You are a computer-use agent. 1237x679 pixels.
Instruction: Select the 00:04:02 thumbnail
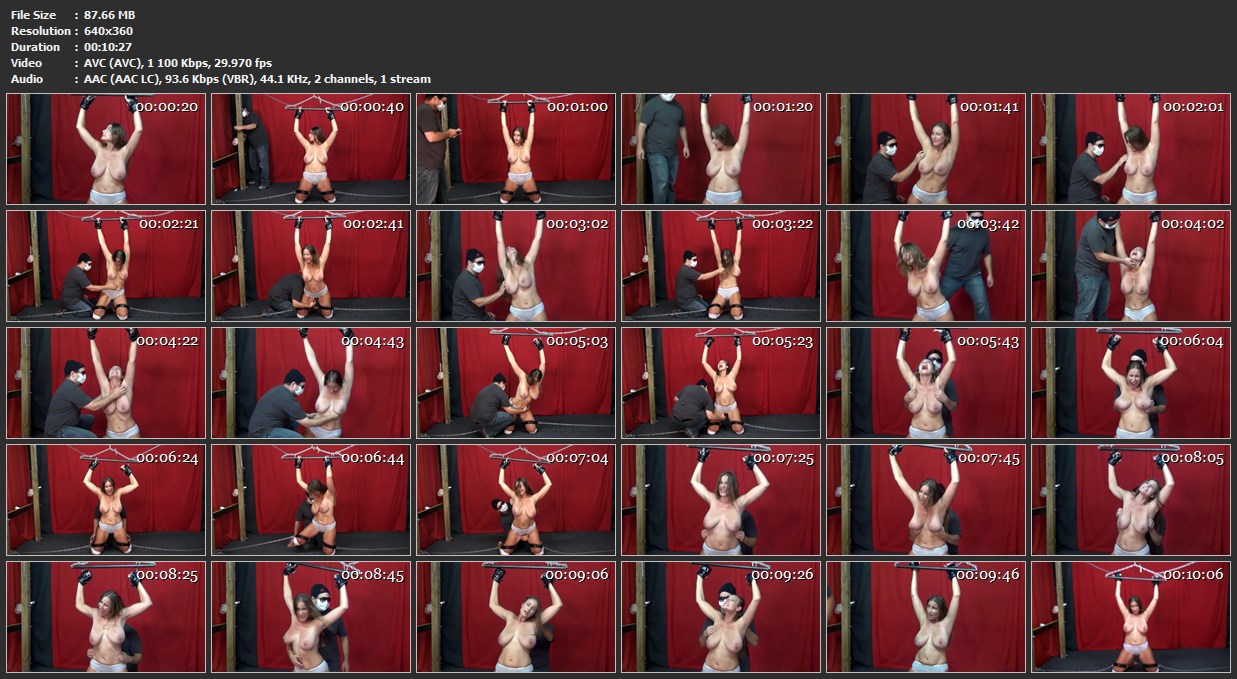[1131, 265]
